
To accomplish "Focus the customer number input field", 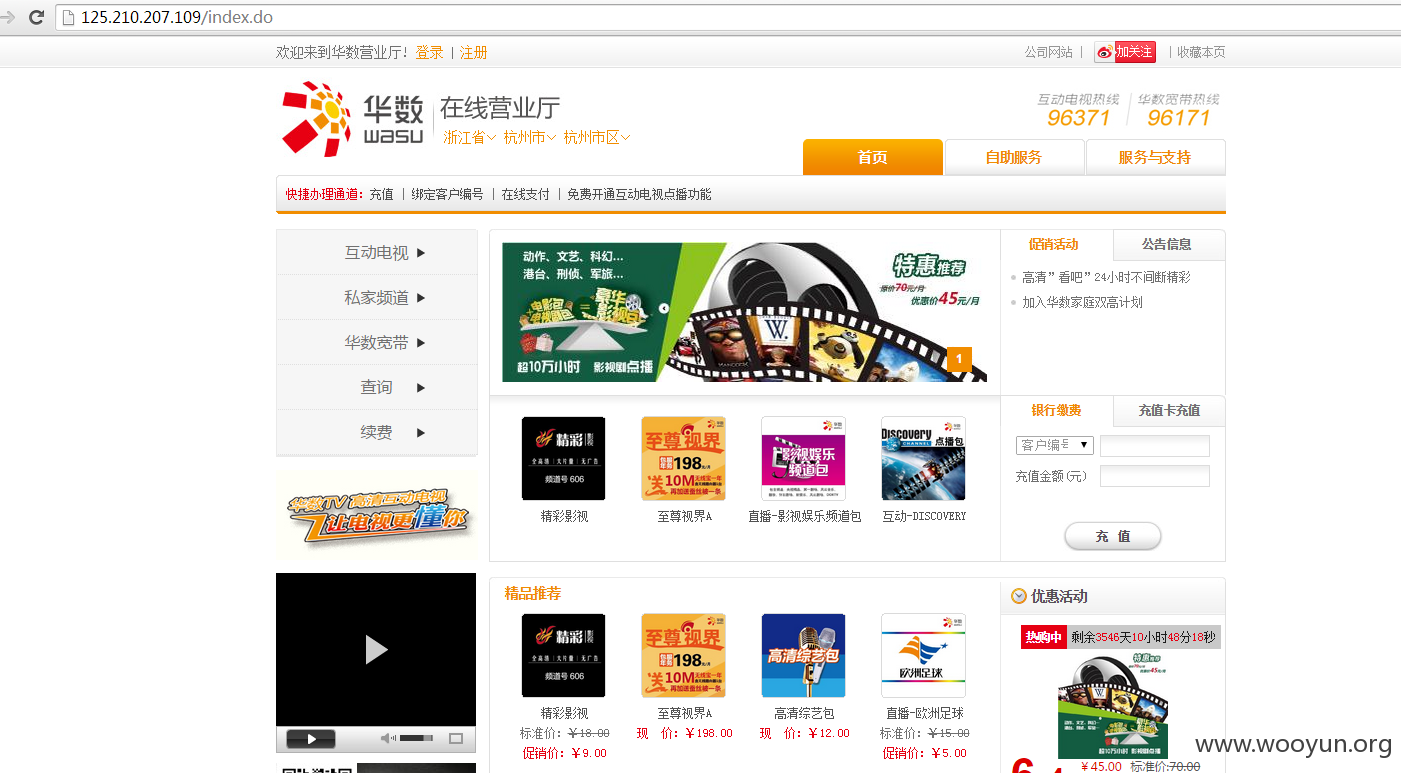I will coord(1155,446).
